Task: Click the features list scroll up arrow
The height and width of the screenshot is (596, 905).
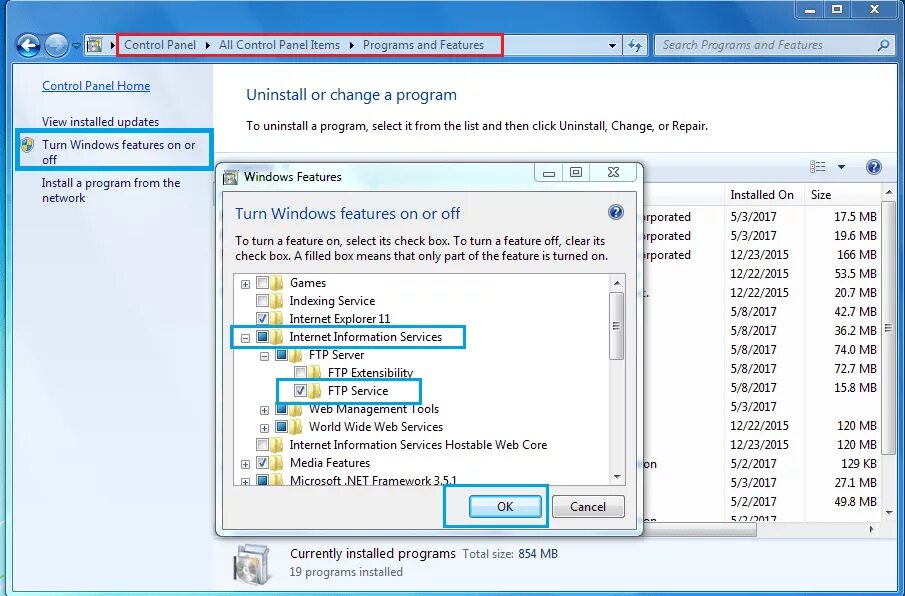Action: coord(617,283)
